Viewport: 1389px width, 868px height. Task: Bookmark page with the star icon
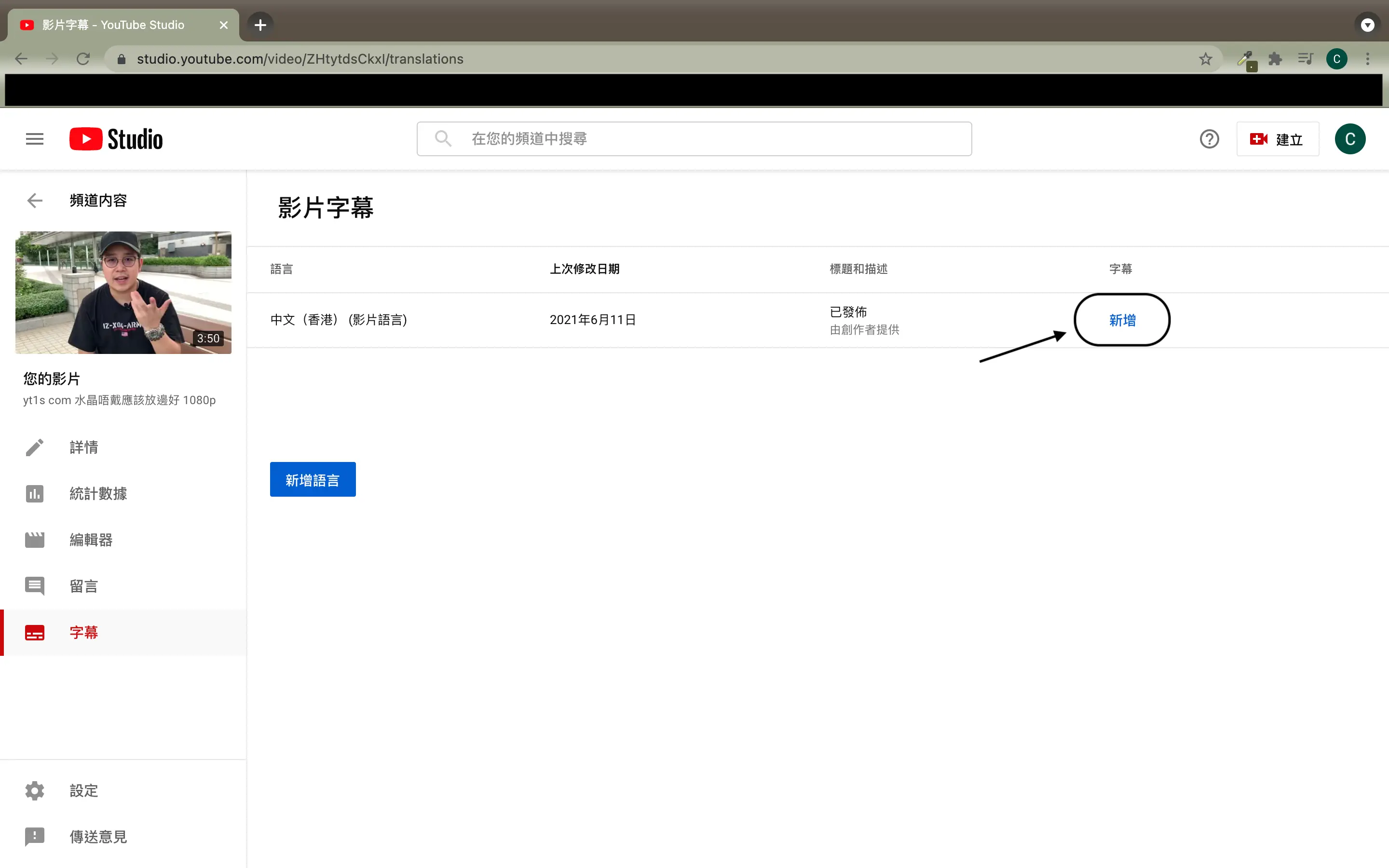coord(1205,59)
